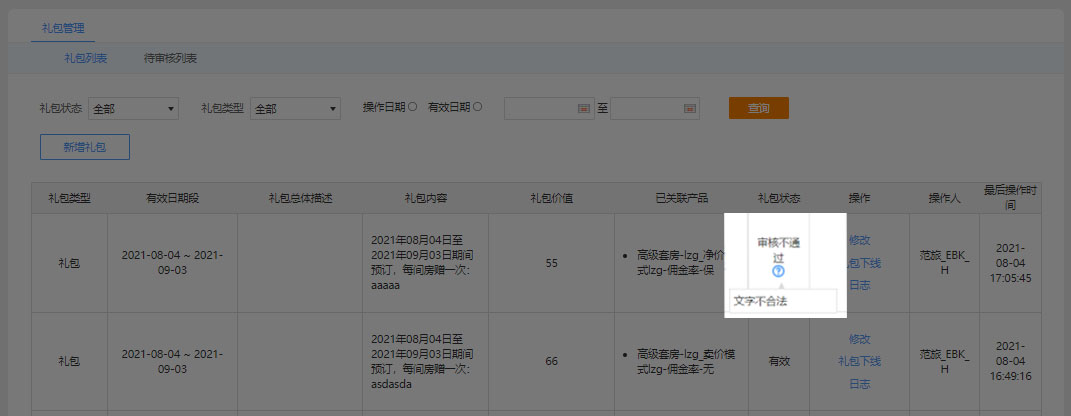The width and height of the screenshot is (1071, 416).
Task: Switch to the 礼包管理 tab
Action: [x=63, y=28]
